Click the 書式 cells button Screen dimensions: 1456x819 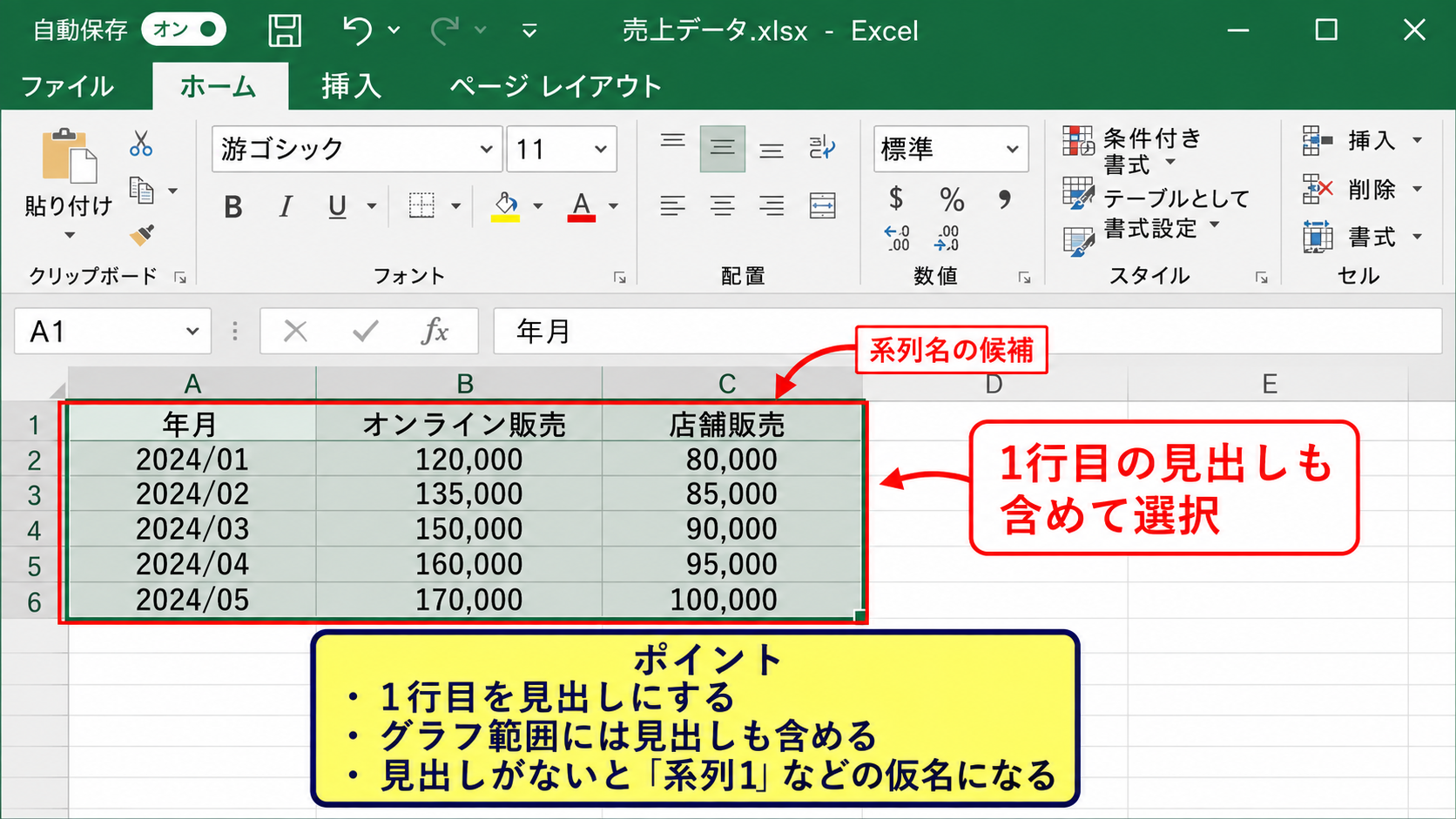pos(1363,237)
